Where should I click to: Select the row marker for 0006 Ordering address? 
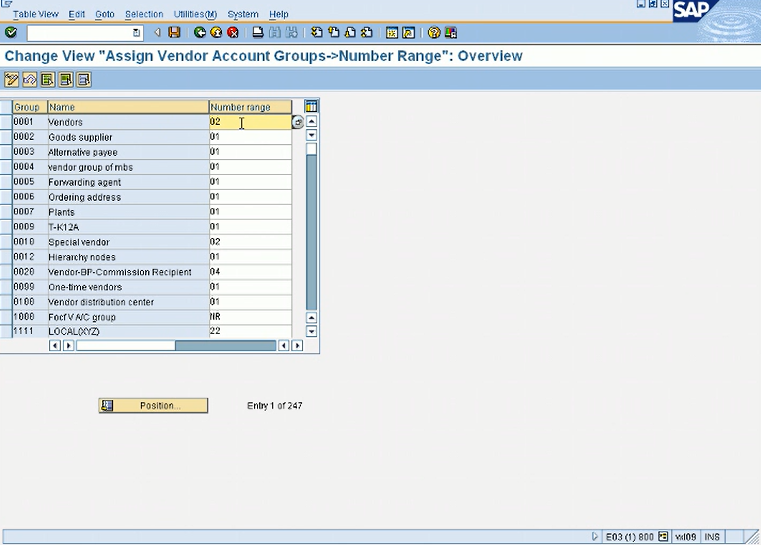click(x=6, y=197)
